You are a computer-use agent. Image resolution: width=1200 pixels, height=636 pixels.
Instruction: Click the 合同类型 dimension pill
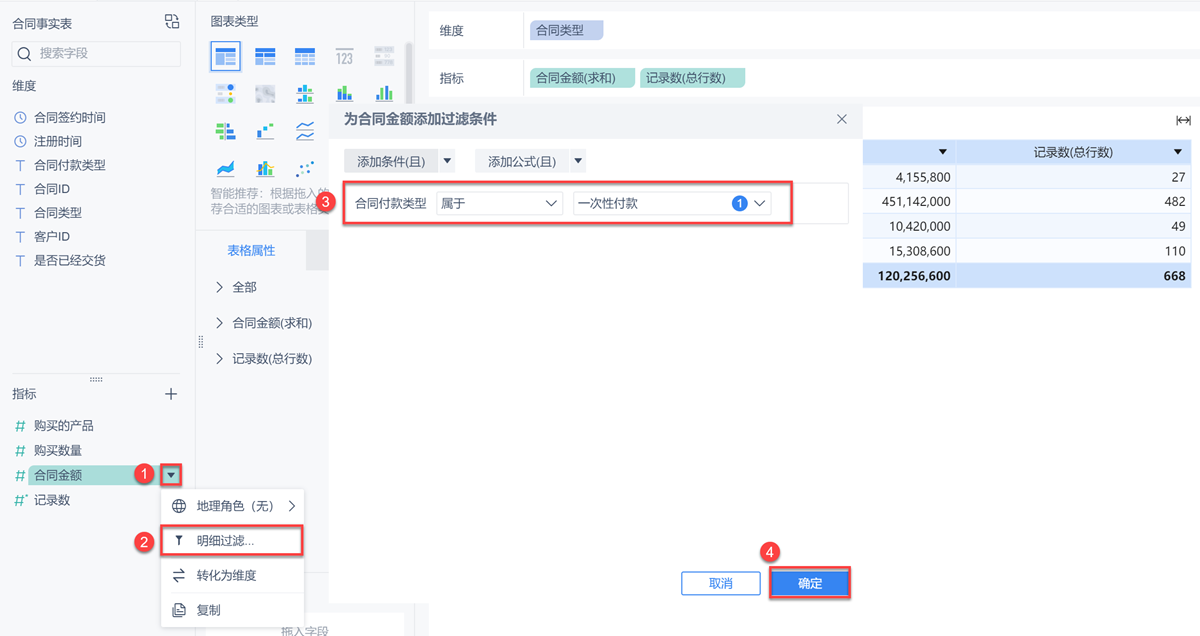click(566, 31)
